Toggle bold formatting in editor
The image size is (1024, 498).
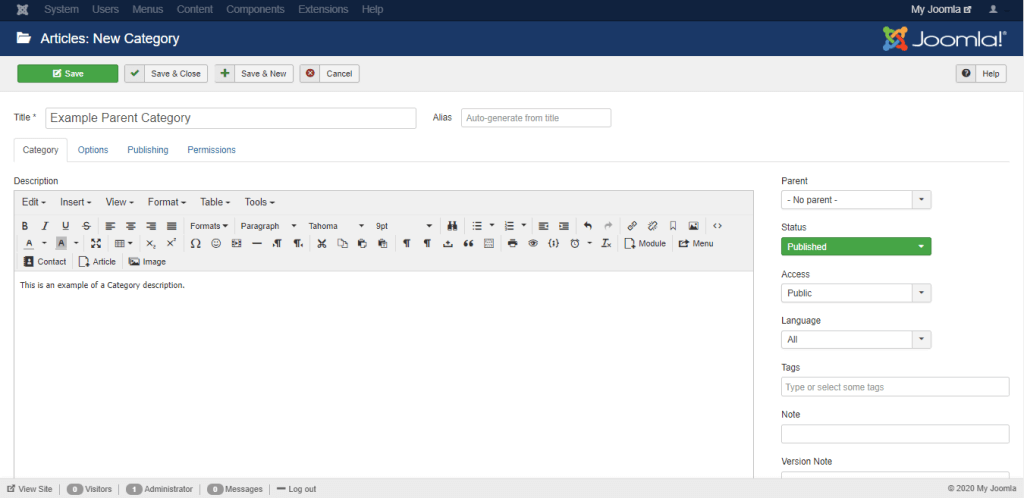[x=25, y=226]
